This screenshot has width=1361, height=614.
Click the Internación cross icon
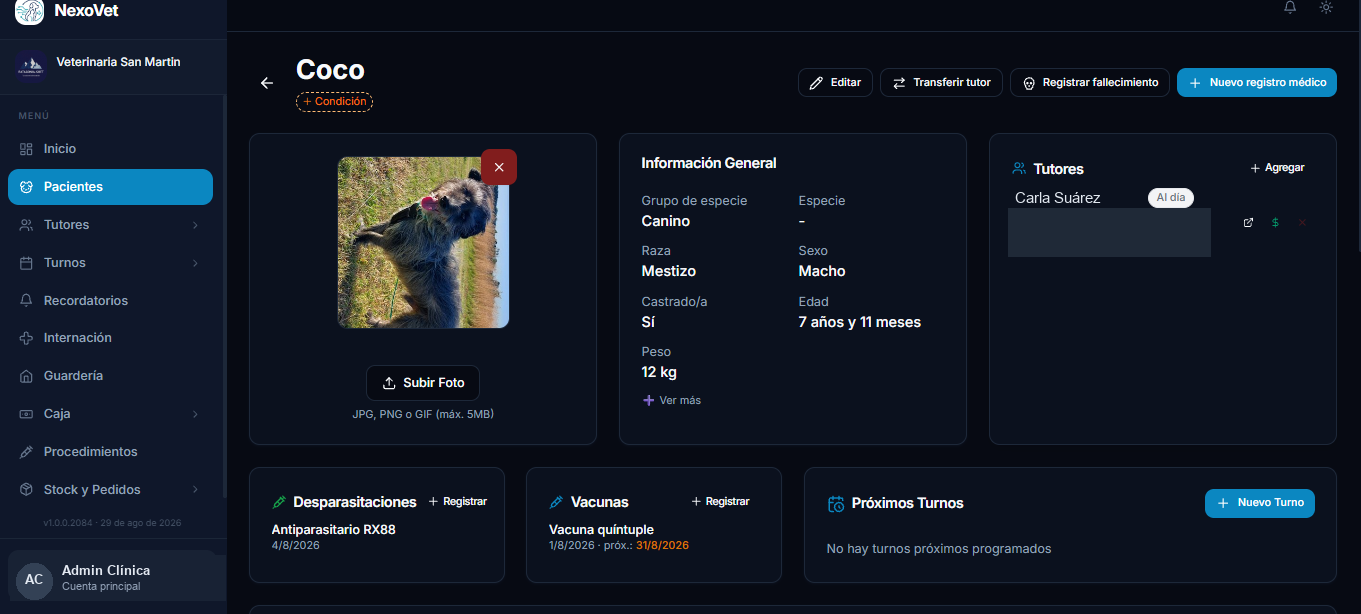pos(26,338)
